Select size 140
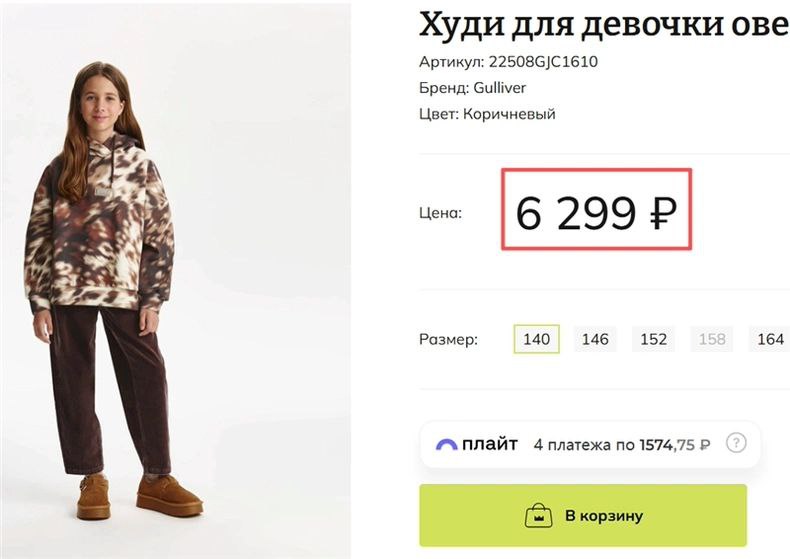 537,339
